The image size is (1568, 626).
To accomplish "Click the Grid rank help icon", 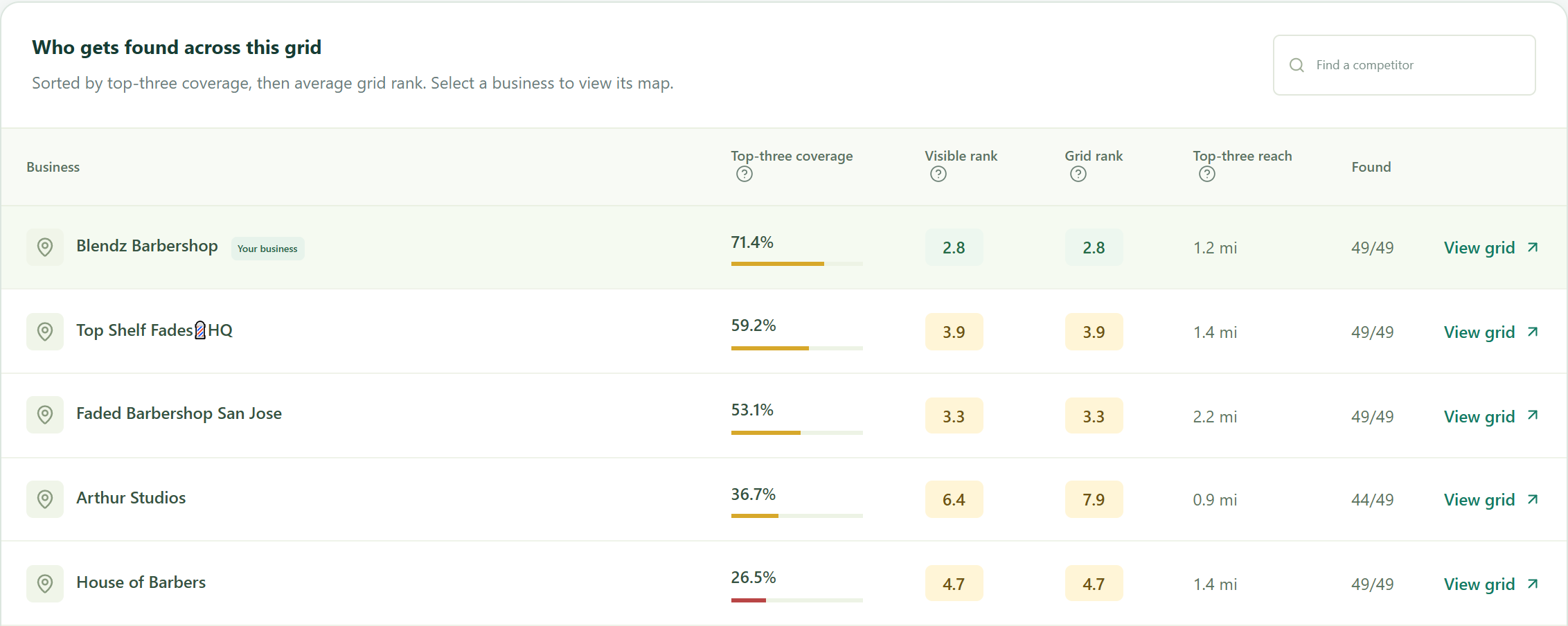I will pyautogui.click(x=1078, y=175).
